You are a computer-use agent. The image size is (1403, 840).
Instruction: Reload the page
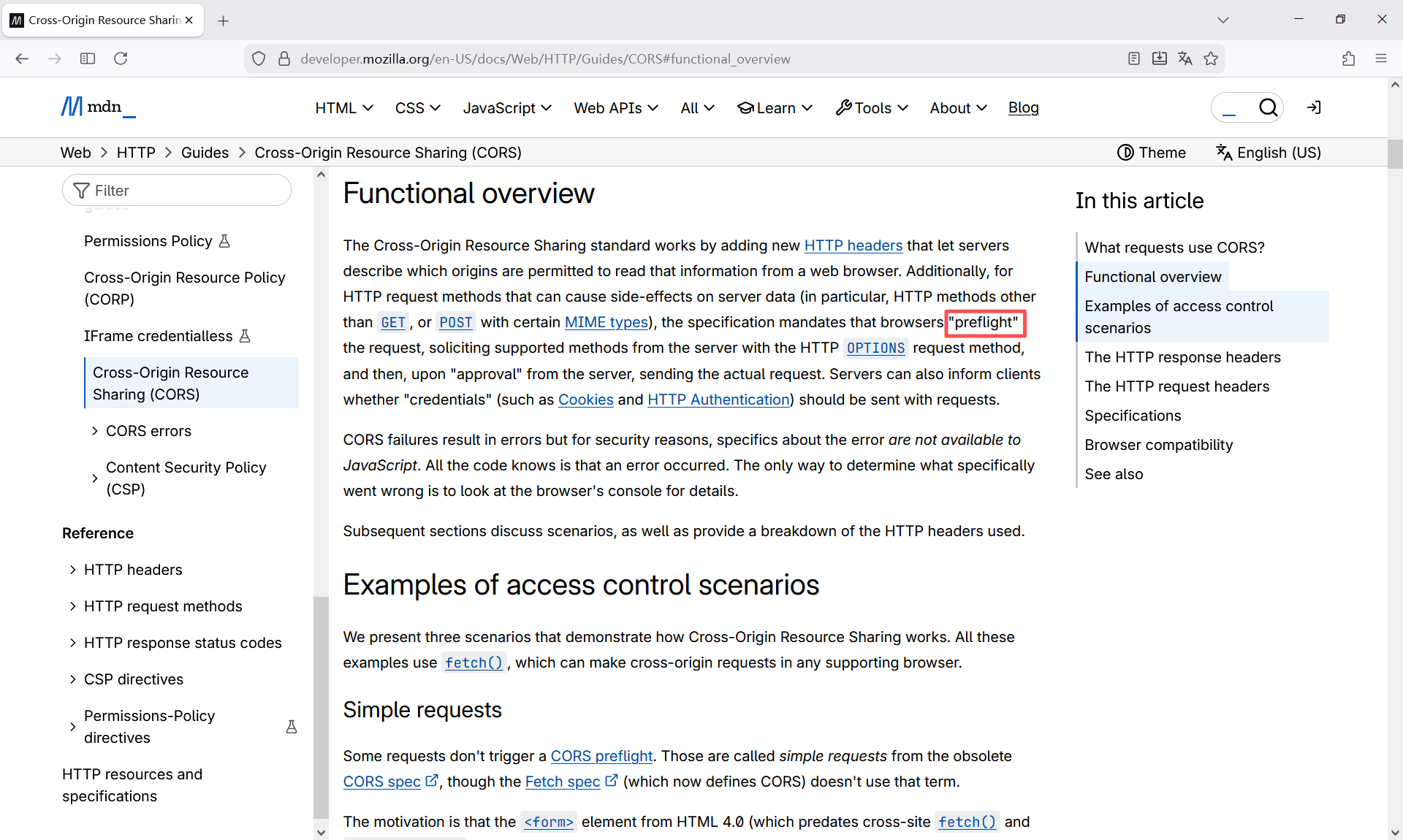tap(121, 58)
